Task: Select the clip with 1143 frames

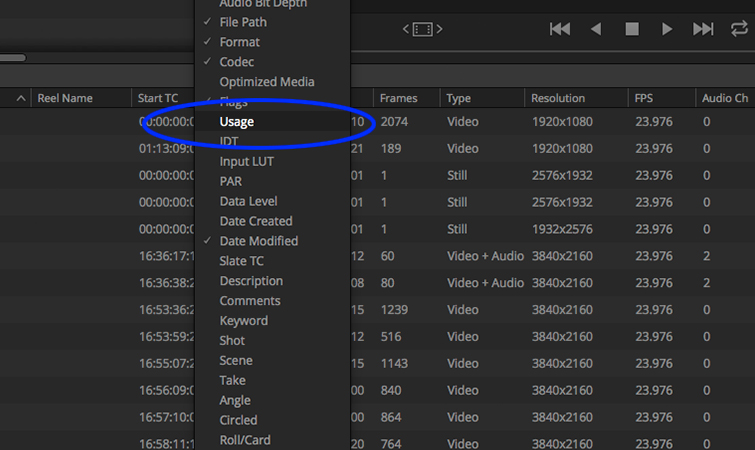Action: point(378,363)
